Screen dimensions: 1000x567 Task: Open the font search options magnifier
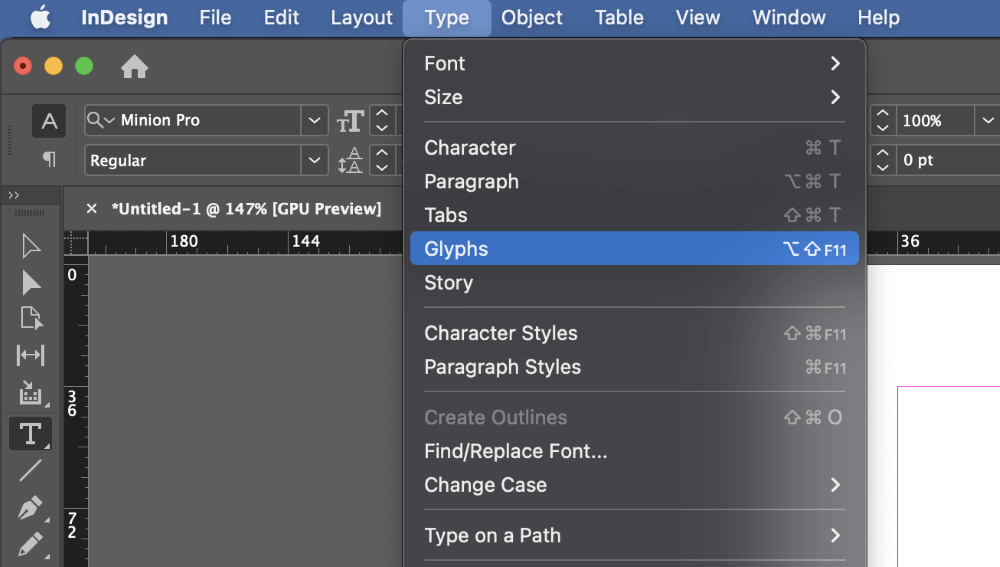coord(100,120)
